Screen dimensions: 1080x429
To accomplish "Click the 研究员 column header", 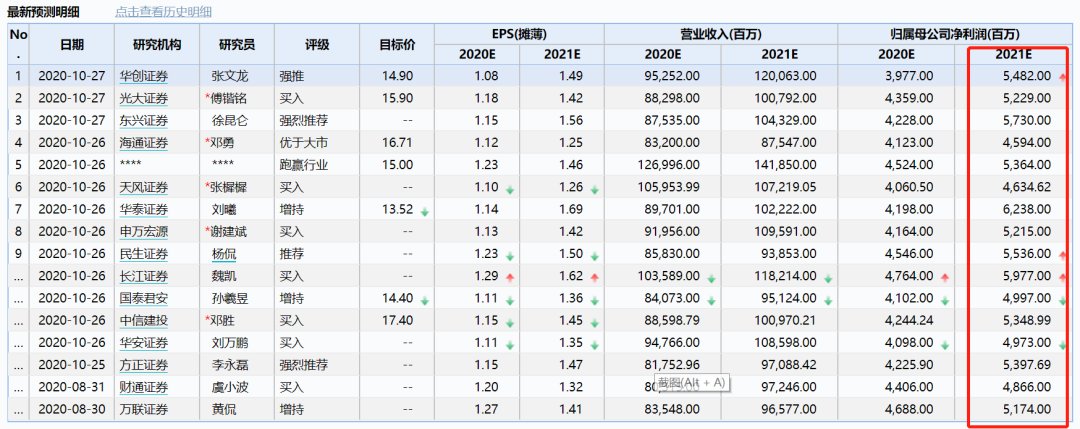I will pyautogui.click(x=237, y=45).
